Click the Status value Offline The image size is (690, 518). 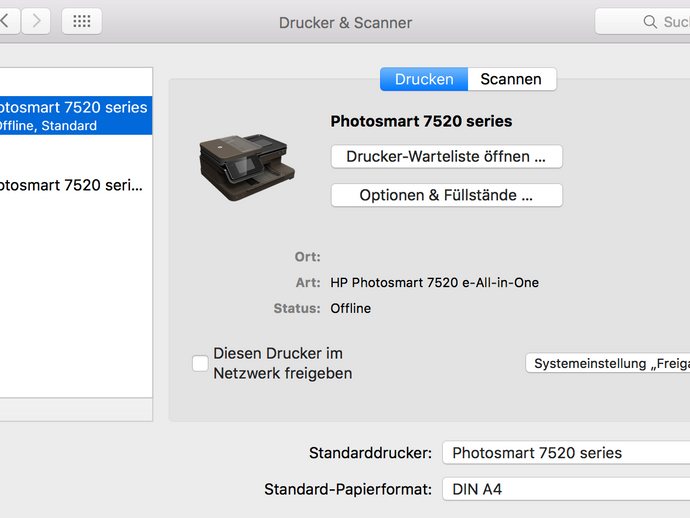tap(350, 308)
